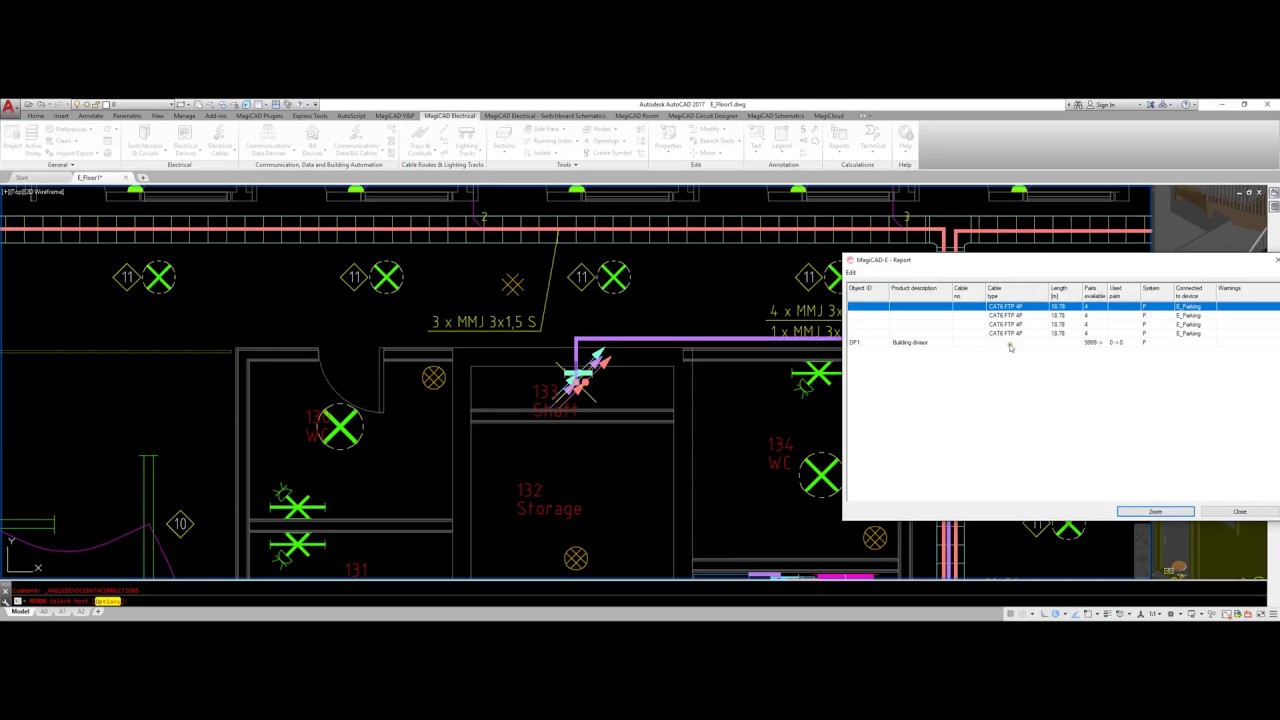This screenshot has height=720, width=1280.
Task: Sort by the Cable type column header
Action: coord(1016,292)
